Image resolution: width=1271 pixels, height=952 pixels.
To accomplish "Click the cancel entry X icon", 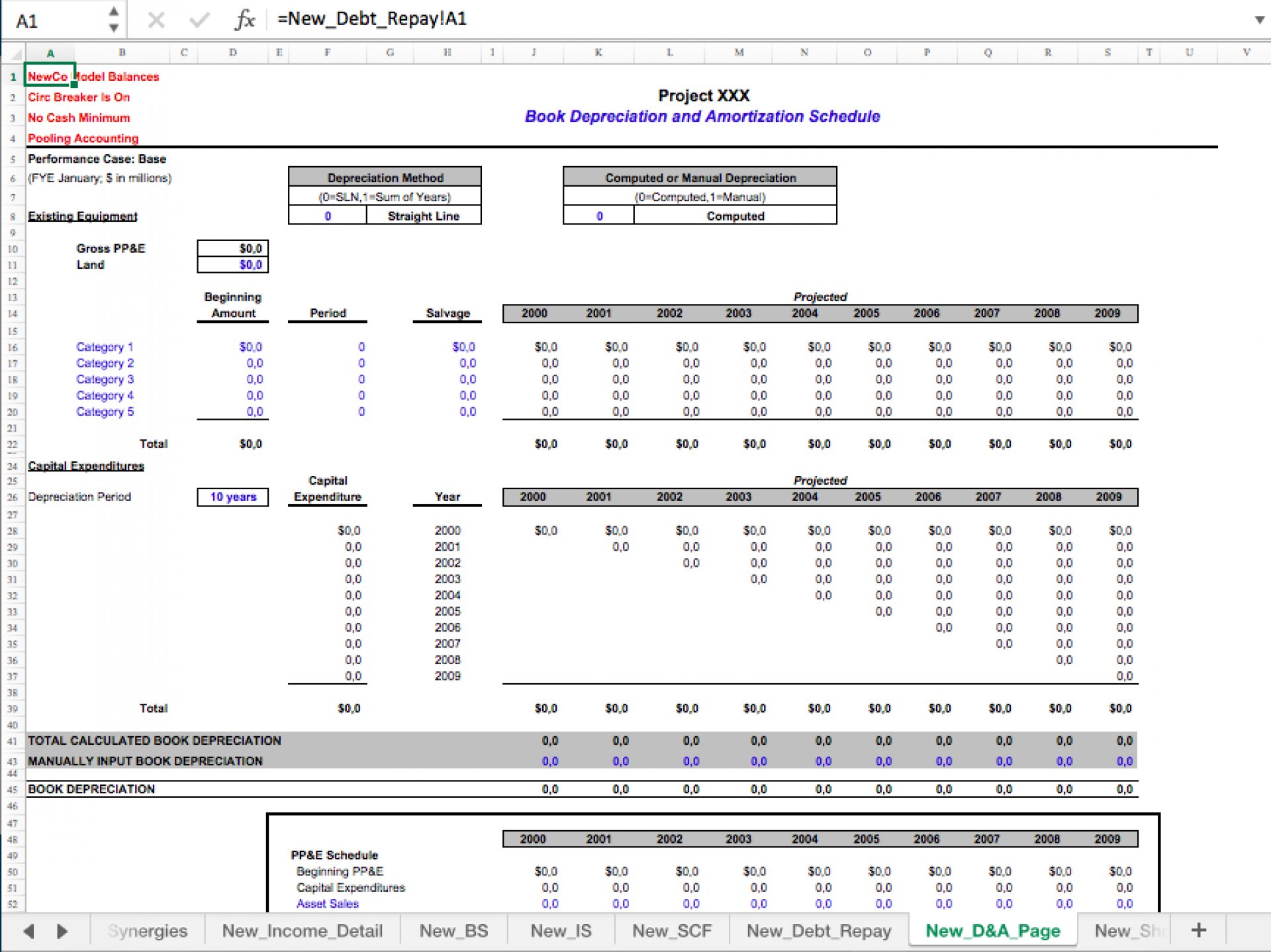I will pos(156,20).
